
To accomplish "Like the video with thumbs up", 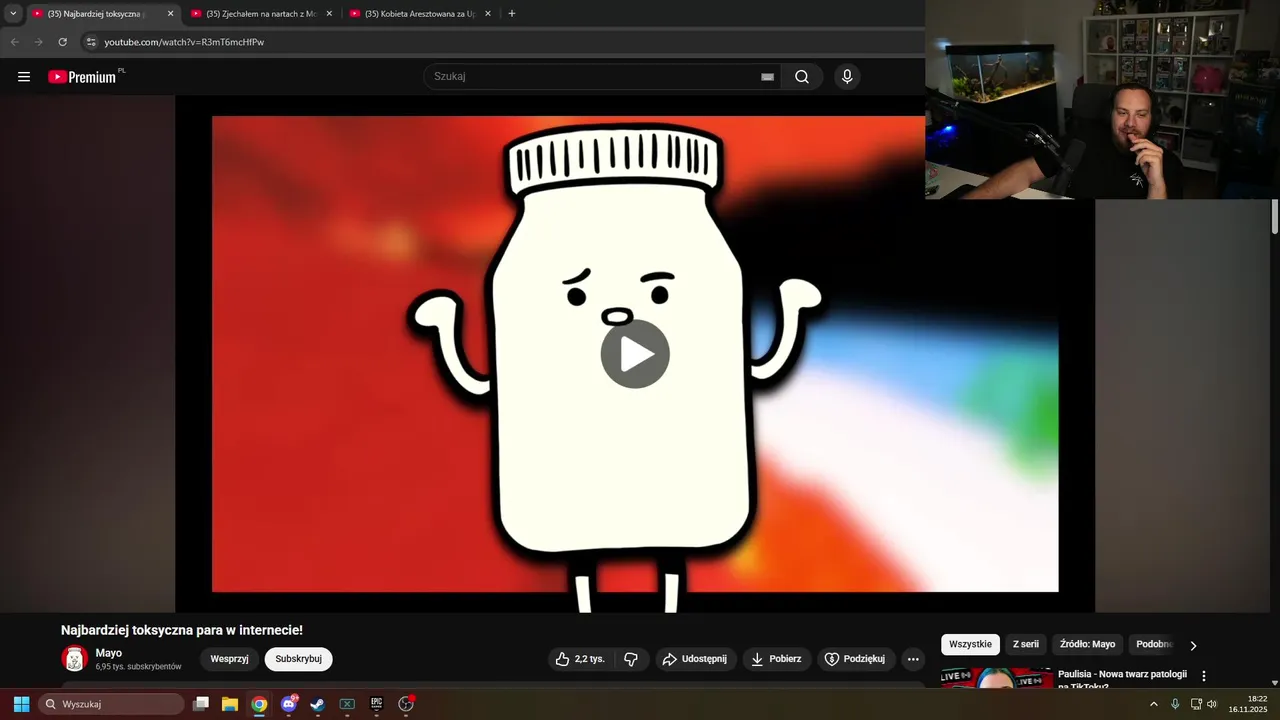I will 580,659.
